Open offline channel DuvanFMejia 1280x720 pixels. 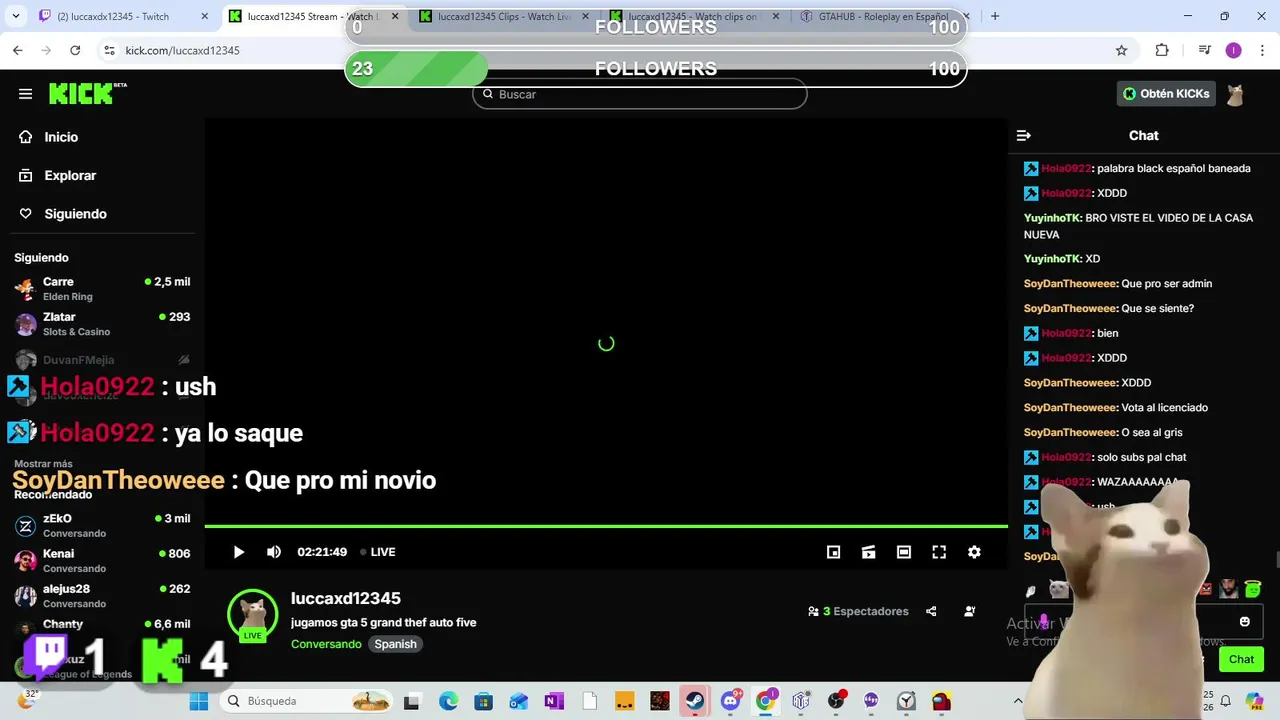click(102, 360)
